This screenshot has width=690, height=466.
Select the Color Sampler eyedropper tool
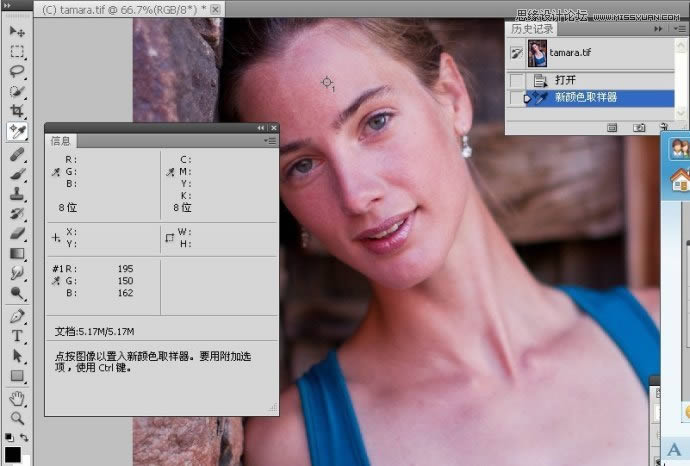17,131
